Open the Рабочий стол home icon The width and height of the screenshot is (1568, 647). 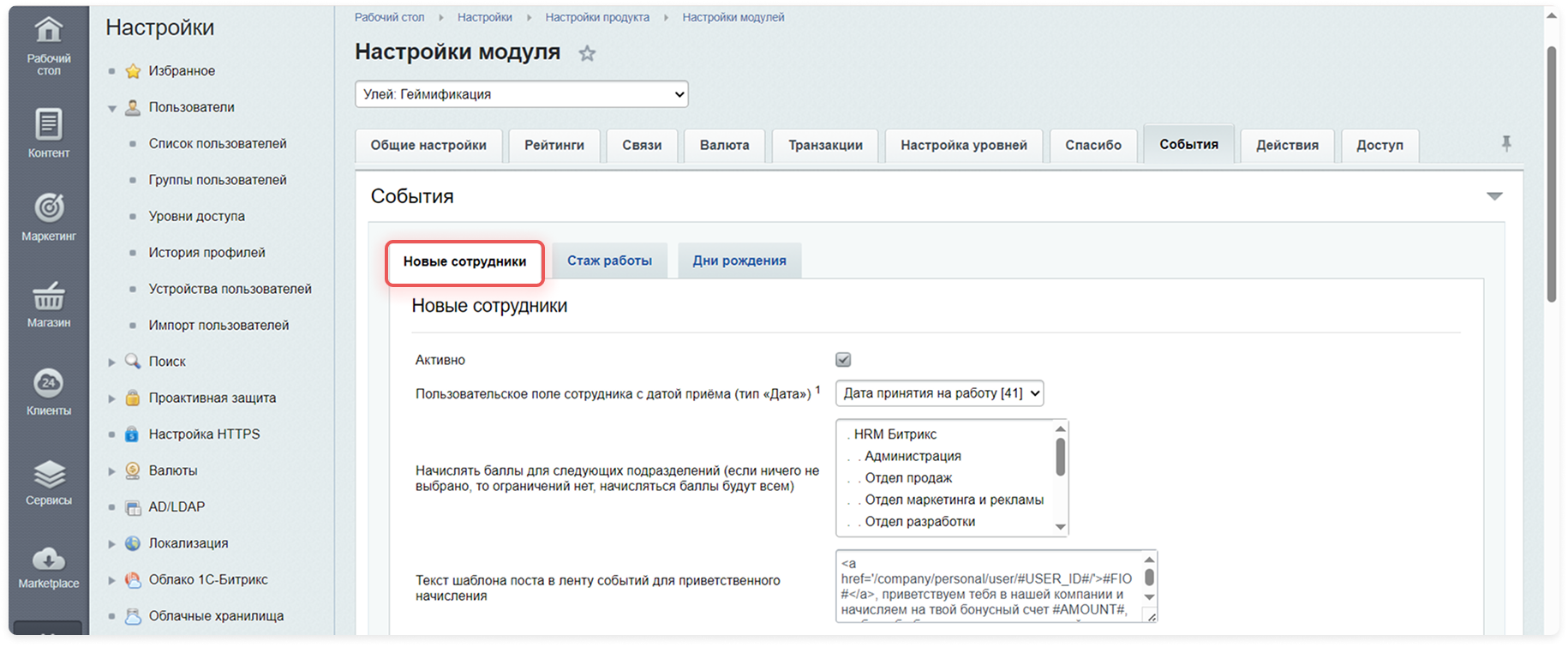pos(49,31)
